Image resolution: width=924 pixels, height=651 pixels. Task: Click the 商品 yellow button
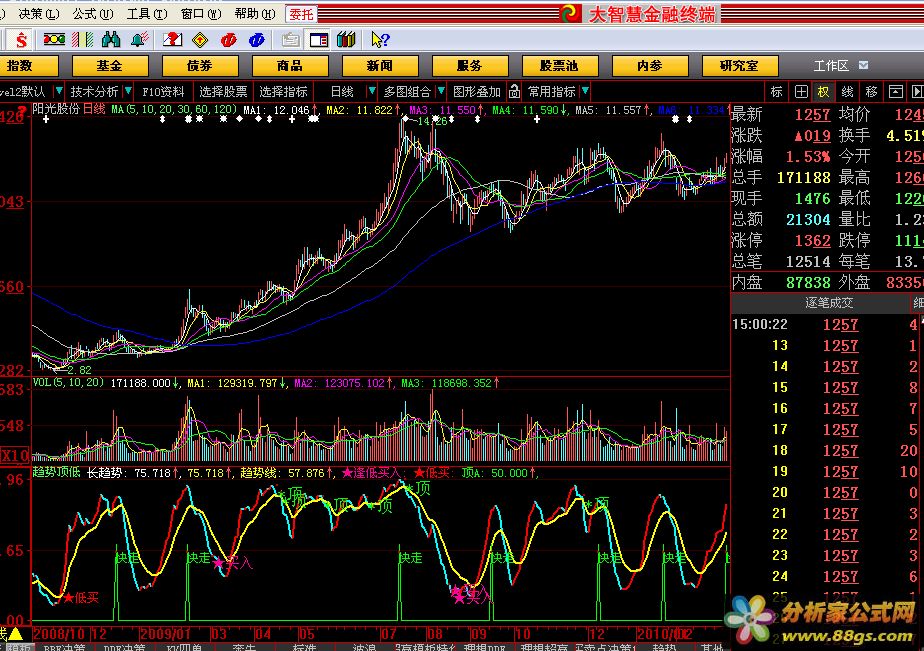[290, 65]
